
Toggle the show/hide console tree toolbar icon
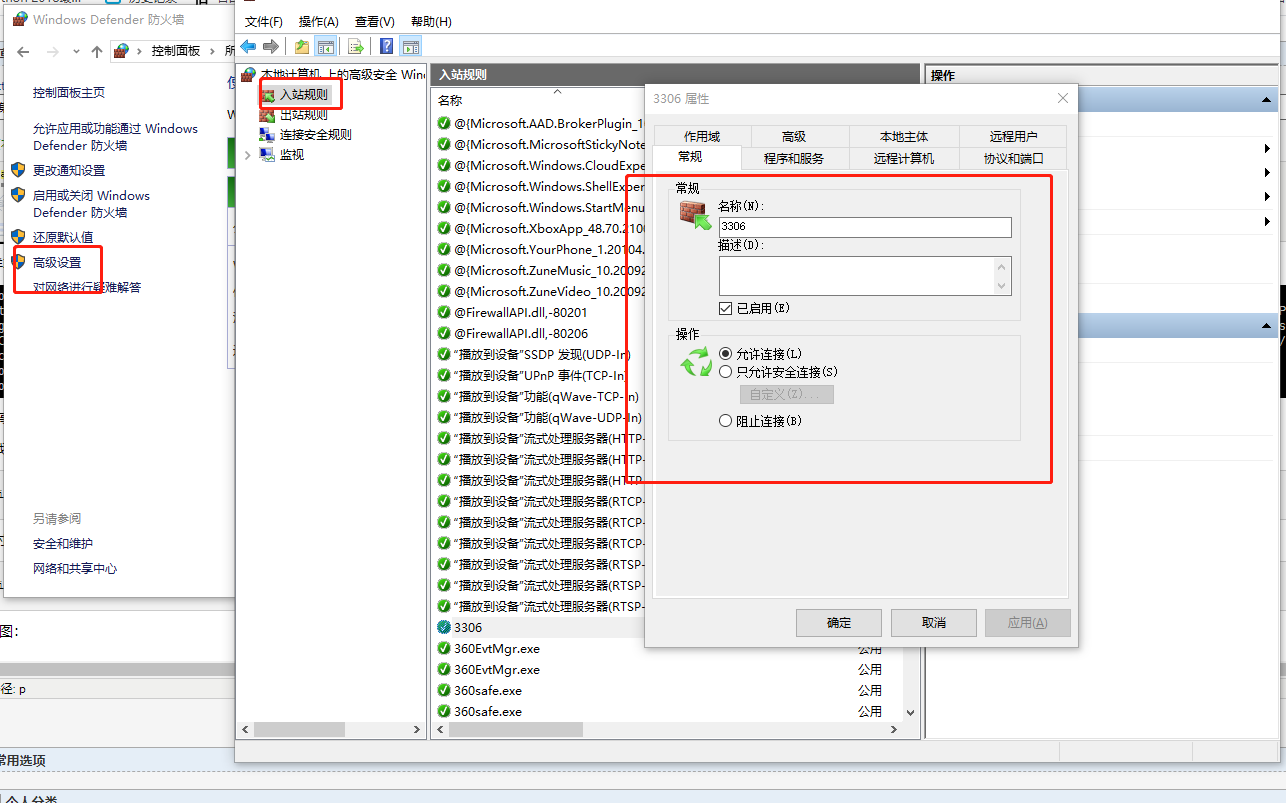point(325,46)
